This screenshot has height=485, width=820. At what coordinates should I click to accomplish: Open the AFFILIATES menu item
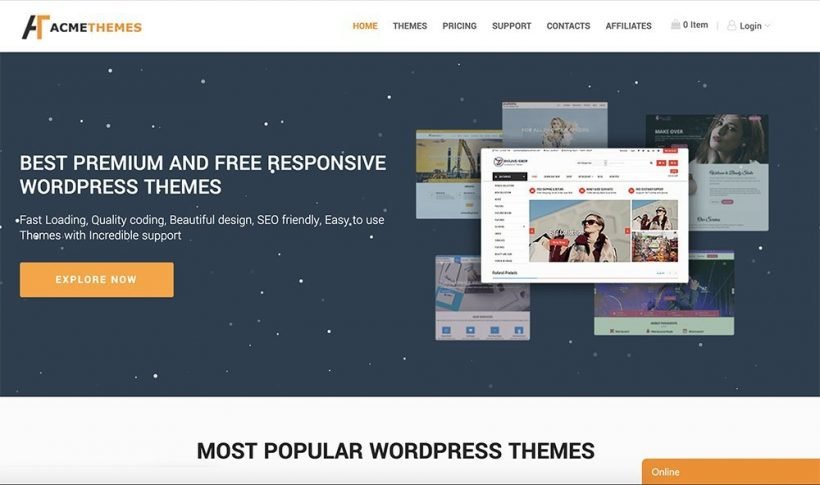[x=629, y=26]
